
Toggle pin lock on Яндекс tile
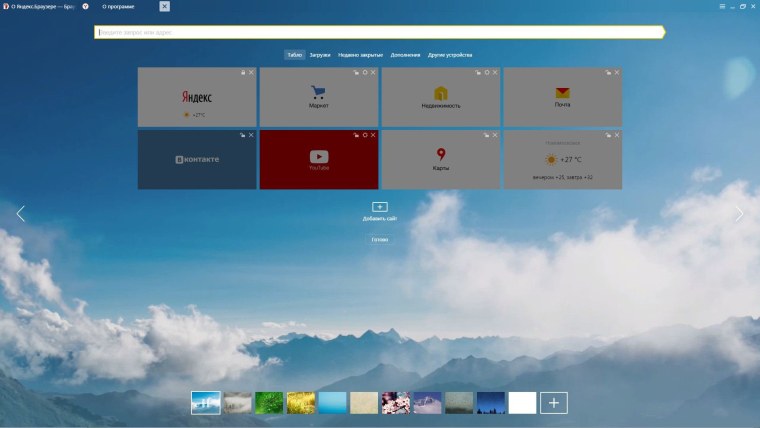tap(243, 72)
